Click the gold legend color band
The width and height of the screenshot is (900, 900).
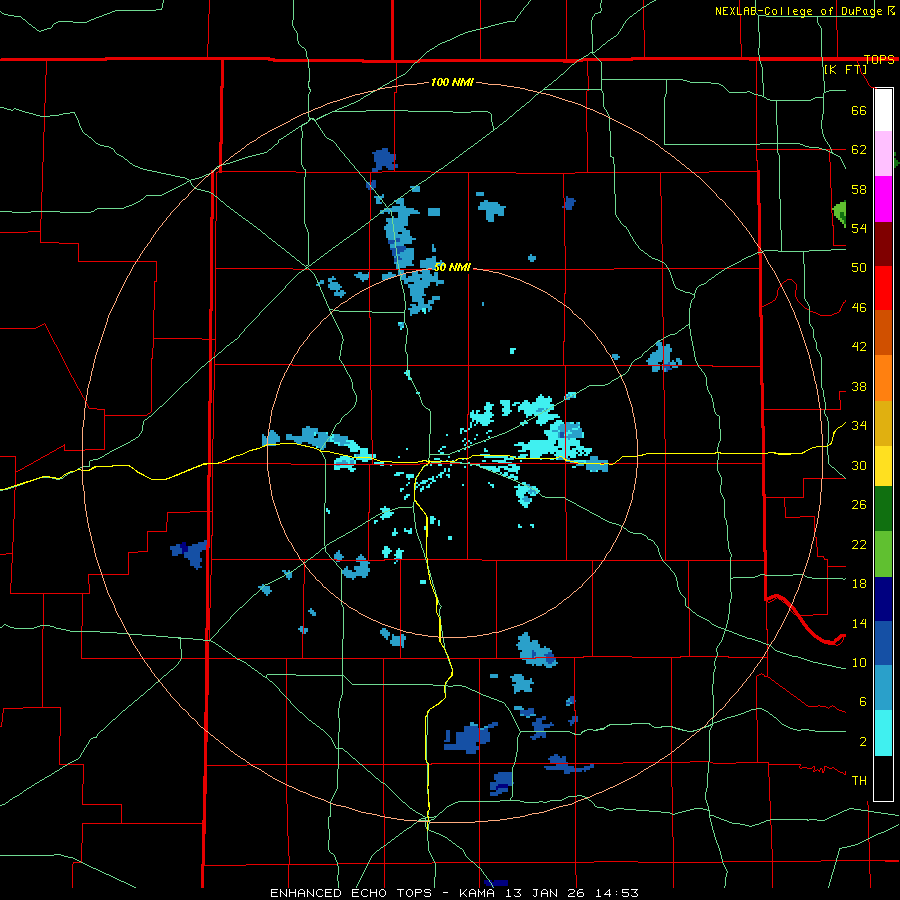point(883,423)
